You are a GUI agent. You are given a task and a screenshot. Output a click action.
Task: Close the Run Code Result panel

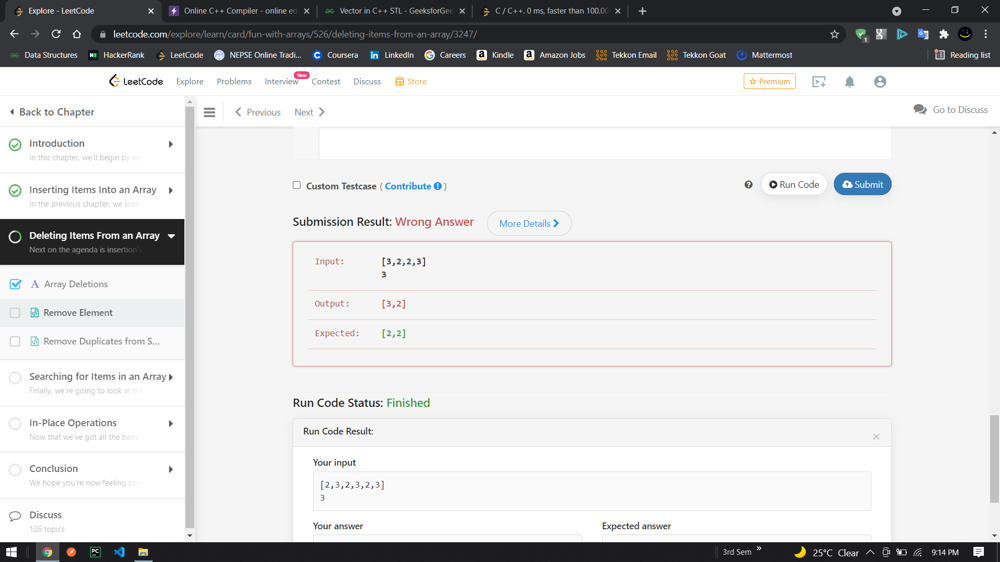pos(876,436)
